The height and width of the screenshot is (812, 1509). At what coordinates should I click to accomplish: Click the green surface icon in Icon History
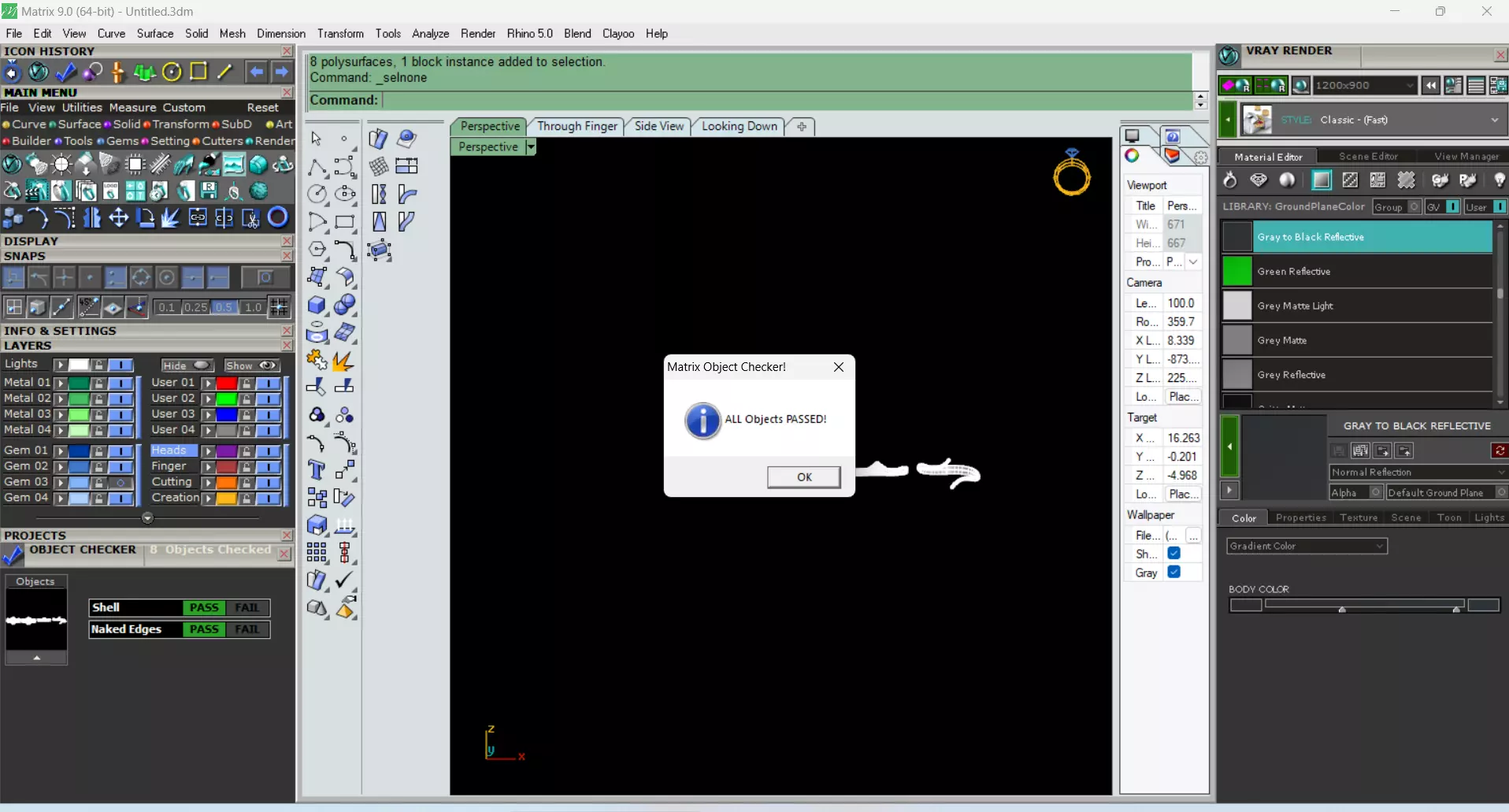145,72
